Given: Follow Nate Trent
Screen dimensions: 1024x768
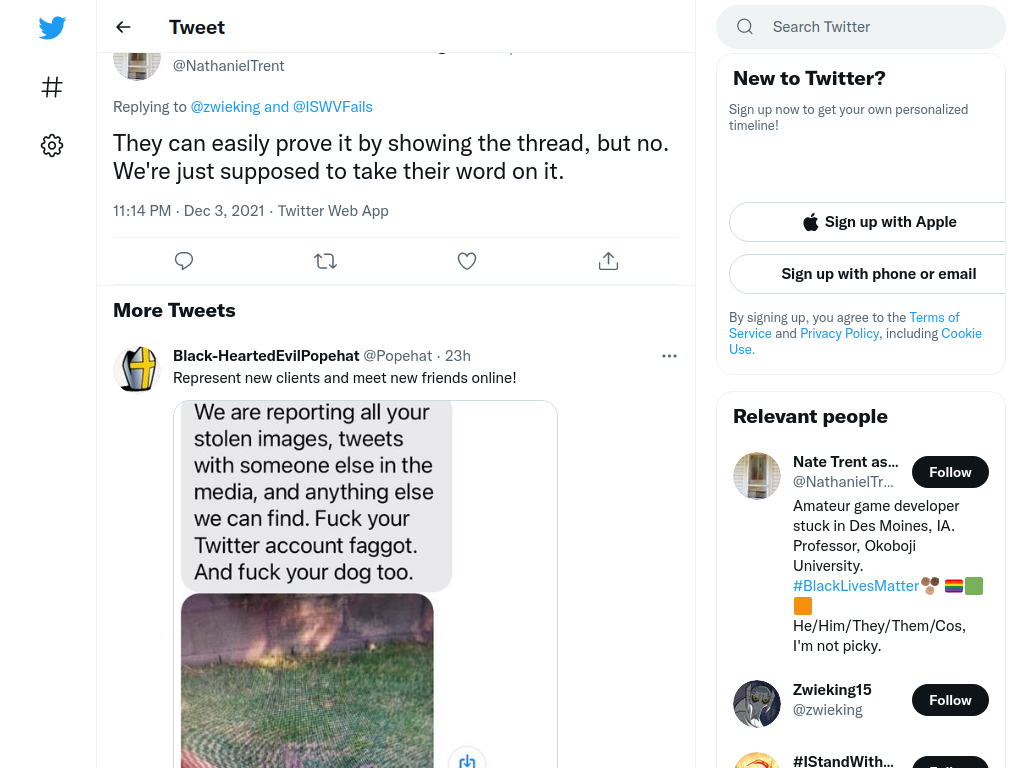Looking at the screenshot, I should click(950, 472).
